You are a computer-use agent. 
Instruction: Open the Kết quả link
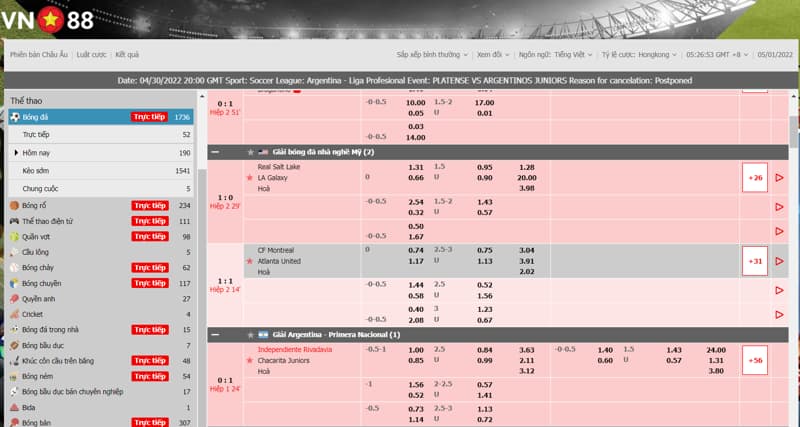click(x=127, y=55)
